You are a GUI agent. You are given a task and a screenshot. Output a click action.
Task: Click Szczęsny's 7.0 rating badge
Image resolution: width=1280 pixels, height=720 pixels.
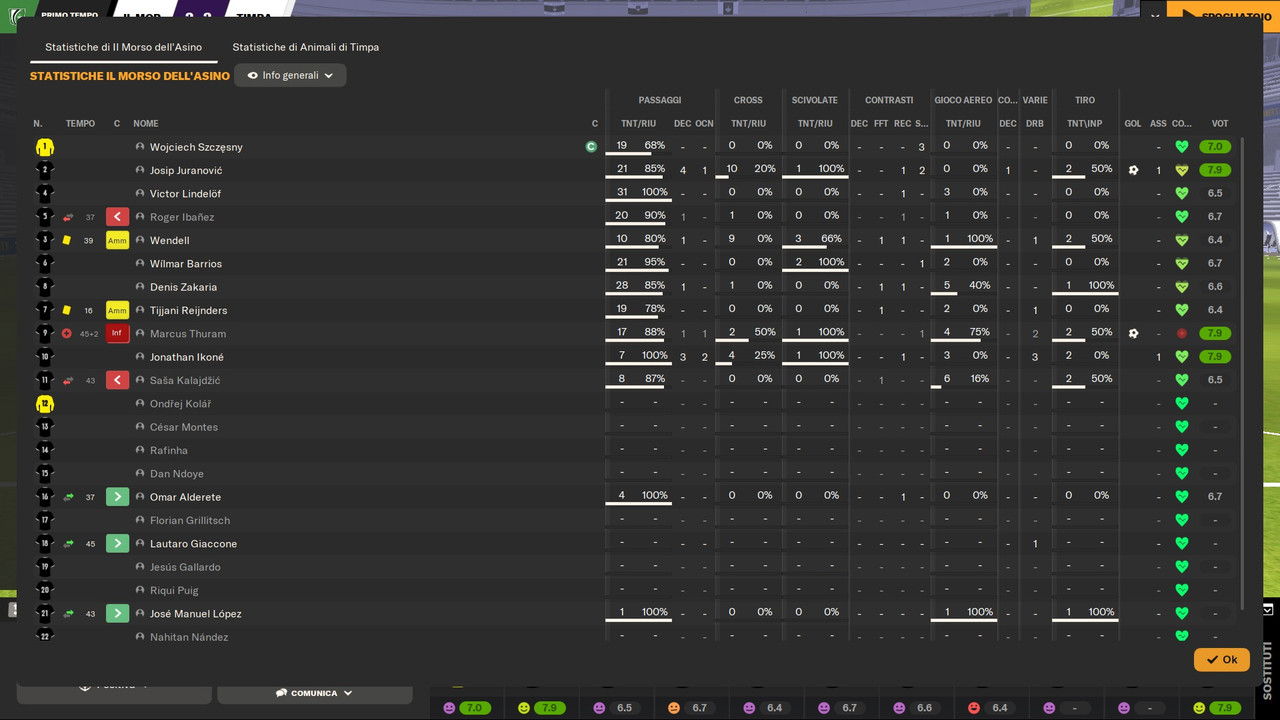pos(1215,147)
